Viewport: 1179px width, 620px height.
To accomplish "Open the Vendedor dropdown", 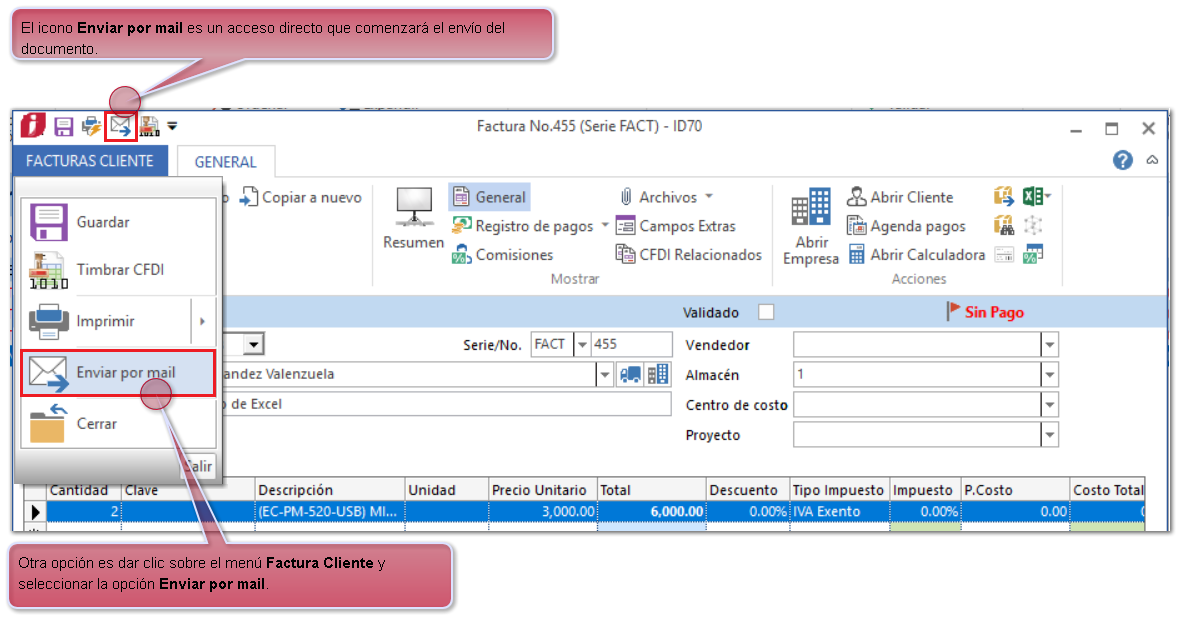I will [1050, 345].
